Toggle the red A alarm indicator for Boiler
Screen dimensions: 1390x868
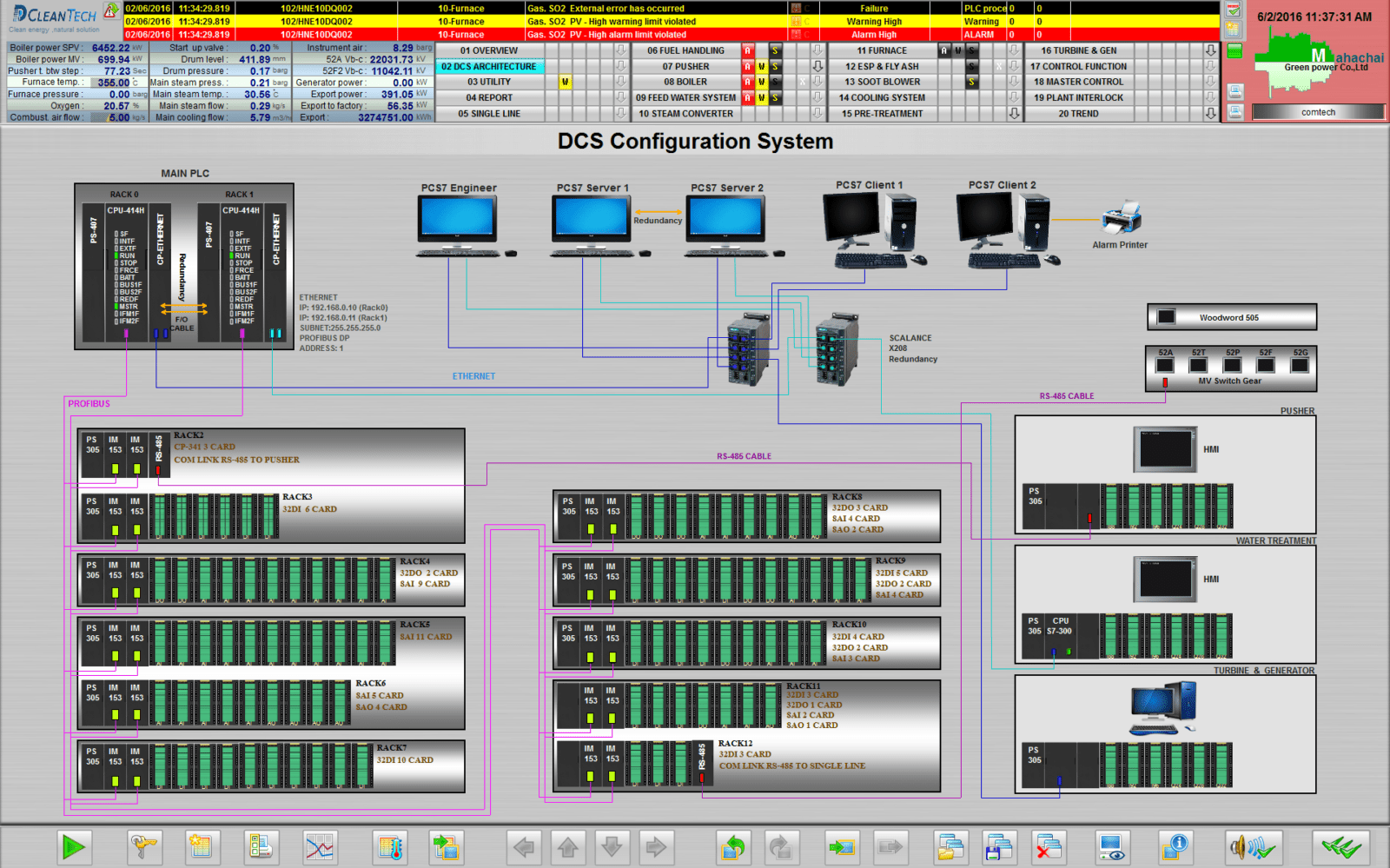tap(747, 82)
